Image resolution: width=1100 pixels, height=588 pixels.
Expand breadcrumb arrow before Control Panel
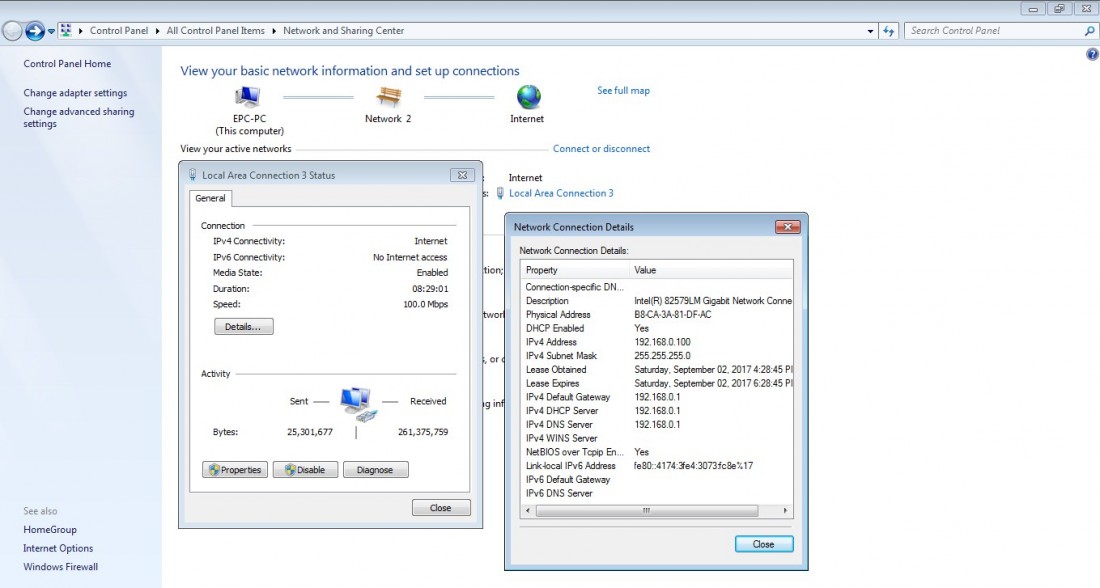81,31
